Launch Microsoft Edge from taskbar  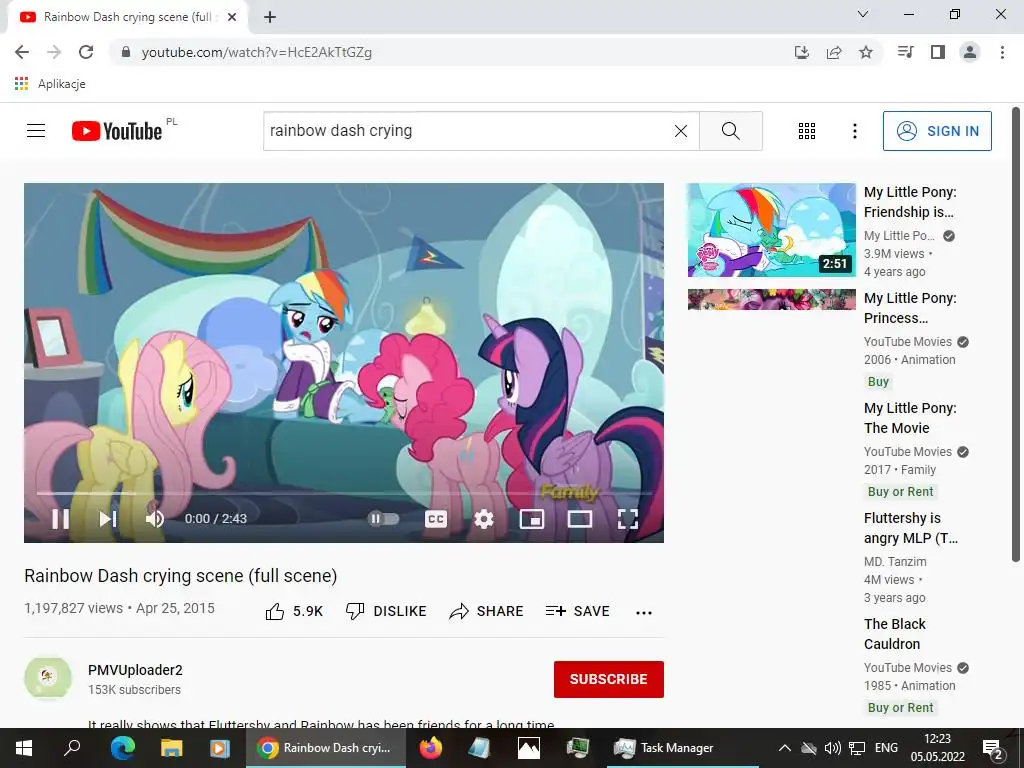(x=123, y=748)
